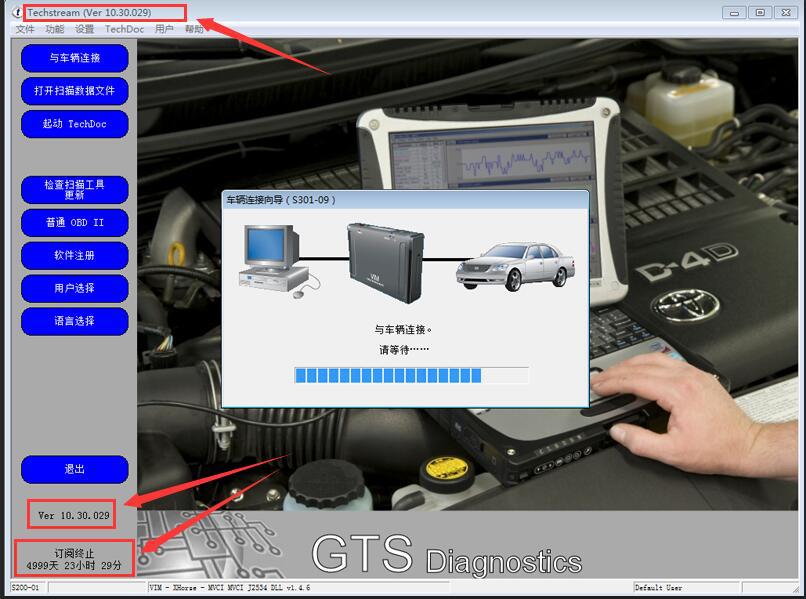Click the Techstream (Ver 10.30.029) title text
This screenshot has height=599, width=806.
pyautogui.click(x=89, y=12)
